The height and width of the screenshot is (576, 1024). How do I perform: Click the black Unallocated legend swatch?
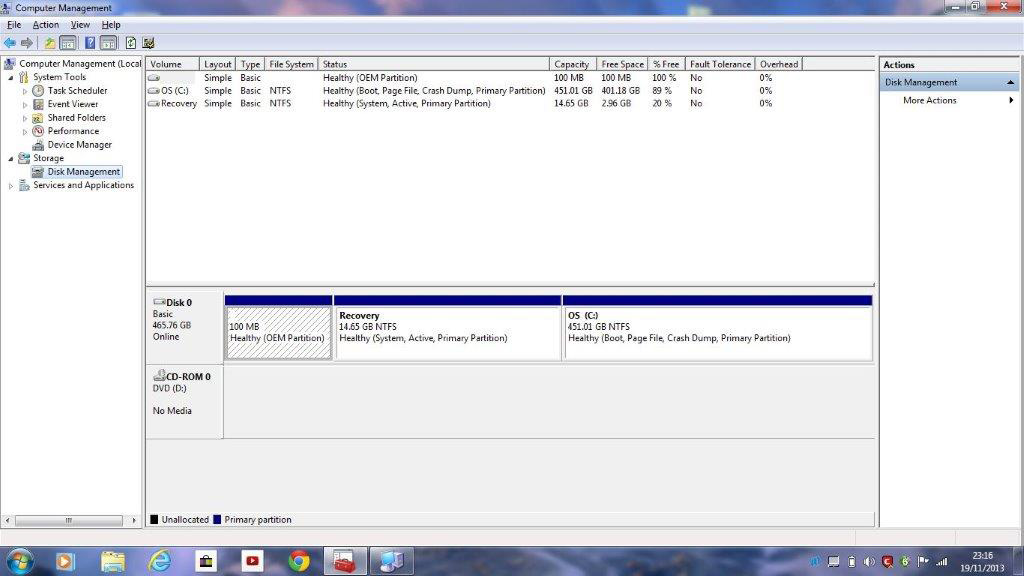point(154,520)
